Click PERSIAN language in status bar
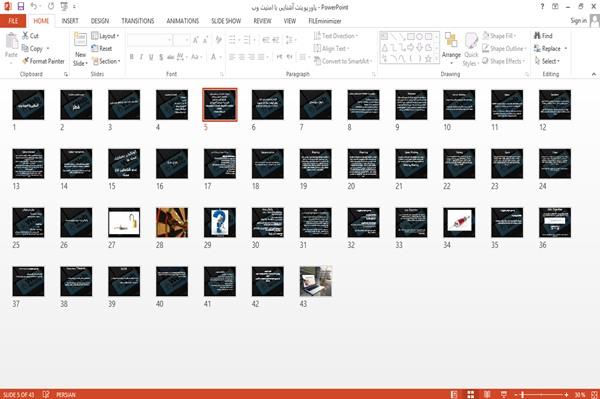 pyautogui.click(x=66, y=394)
